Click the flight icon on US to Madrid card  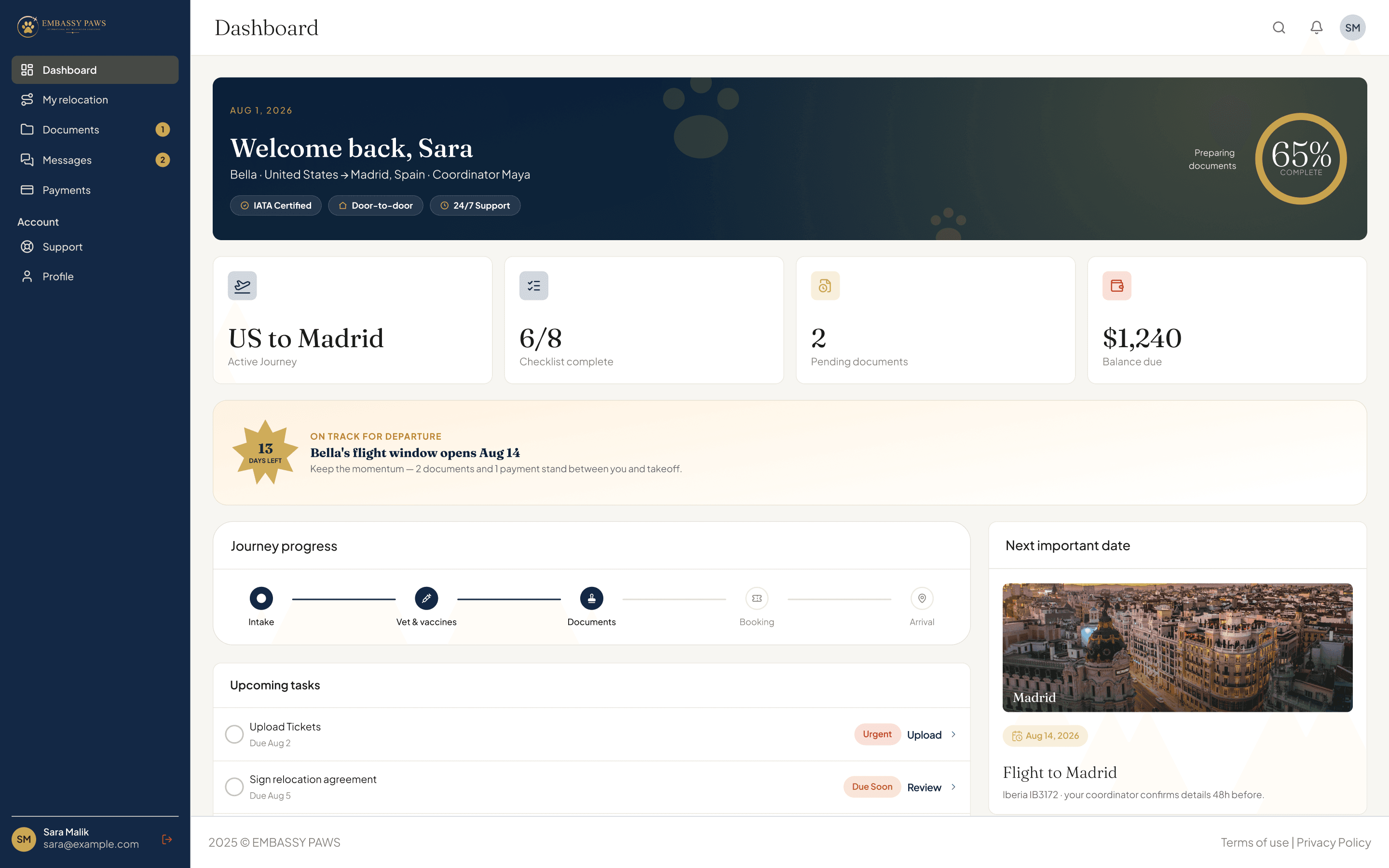[x=242, y=286]
